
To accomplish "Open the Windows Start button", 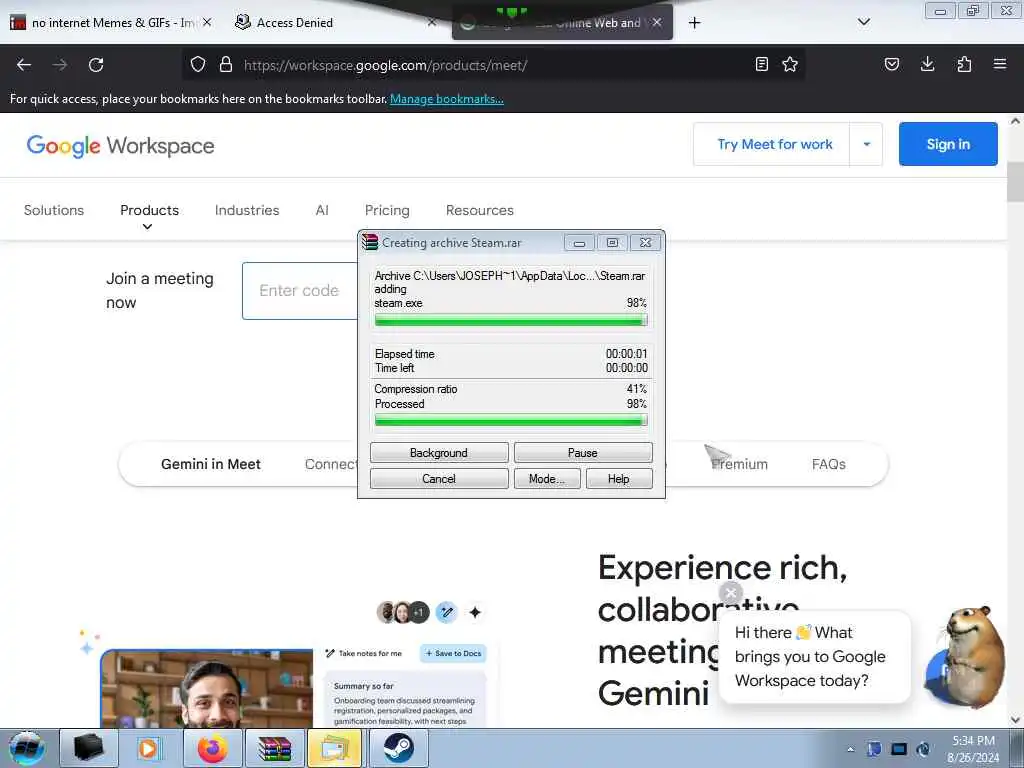I will [x=26, y=749].
